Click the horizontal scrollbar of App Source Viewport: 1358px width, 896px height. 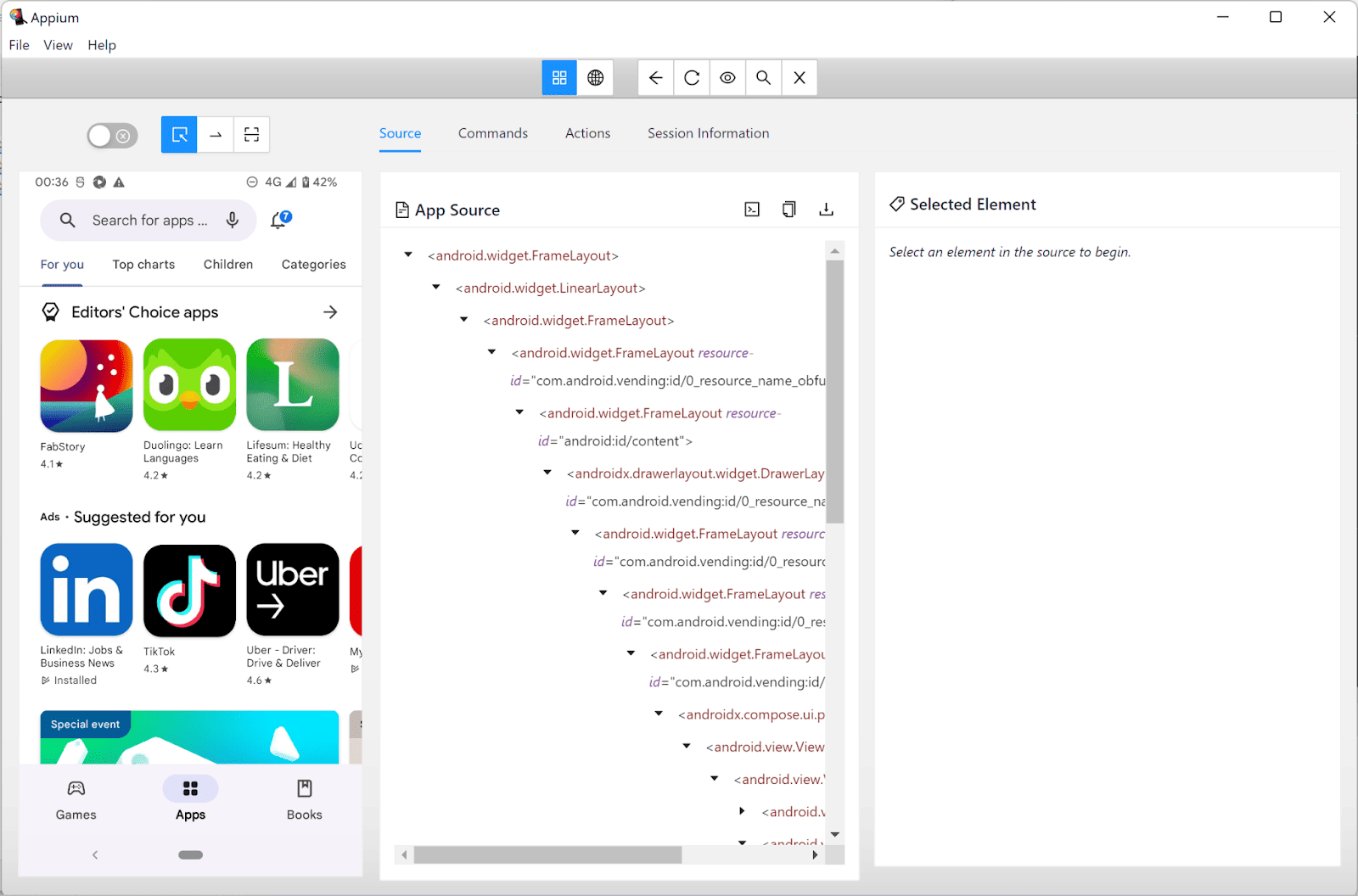tap(547, 854)
